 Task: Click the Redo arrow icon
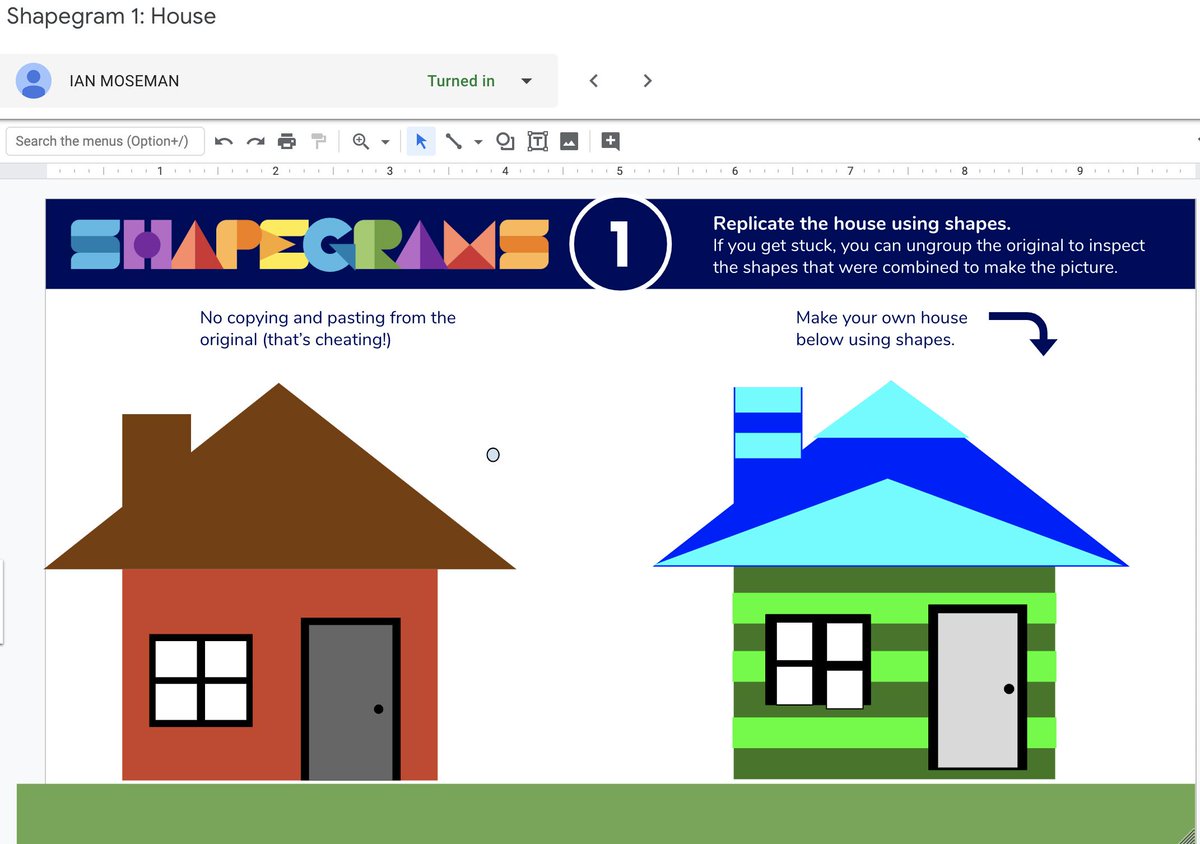[255, 141]
